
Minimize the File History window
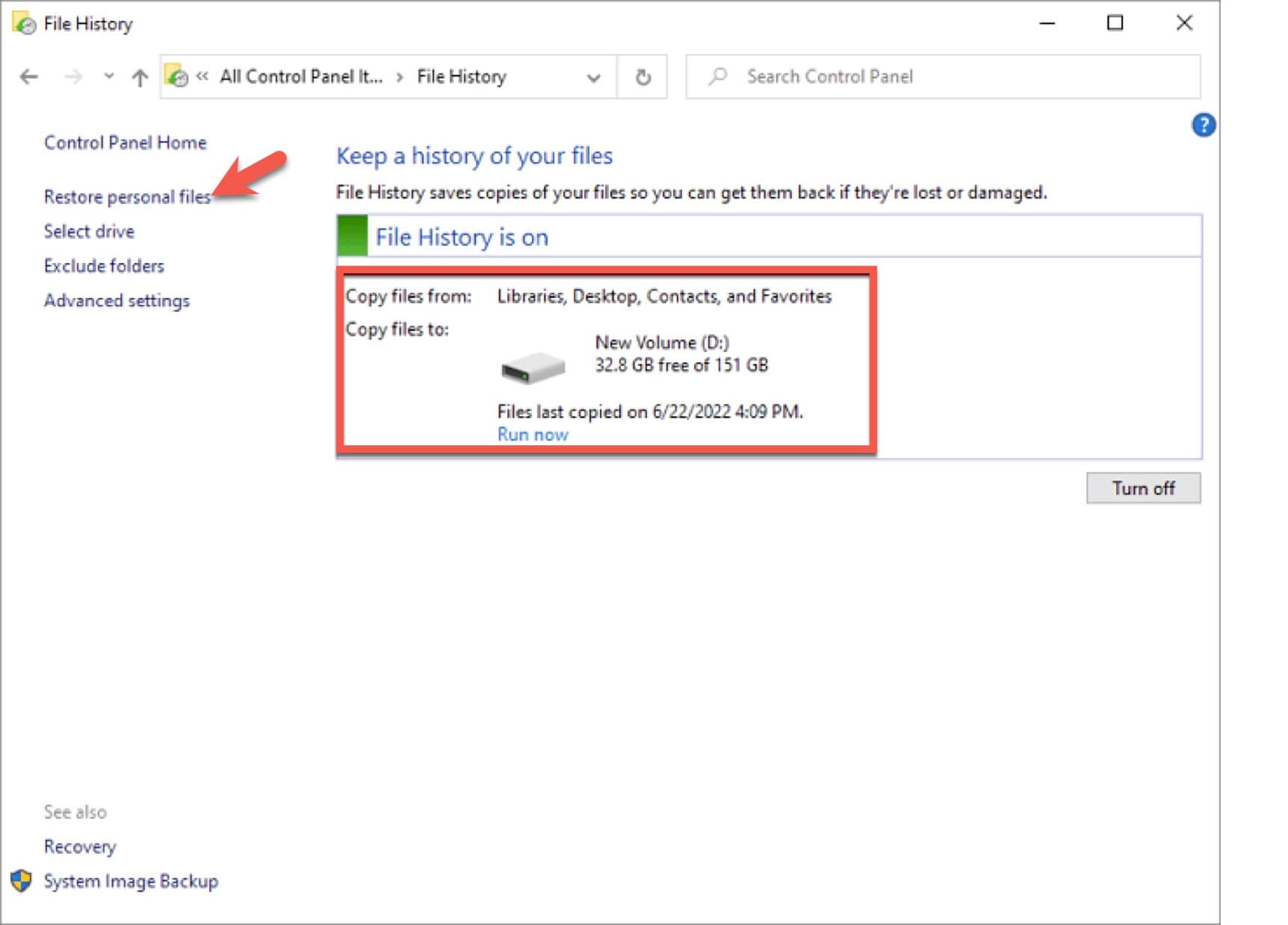click(x=1047, y=23)
